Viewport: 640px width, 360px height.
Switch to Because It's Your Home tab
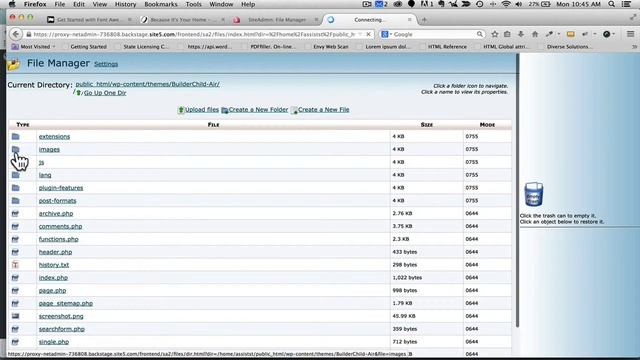pos(183,20)
